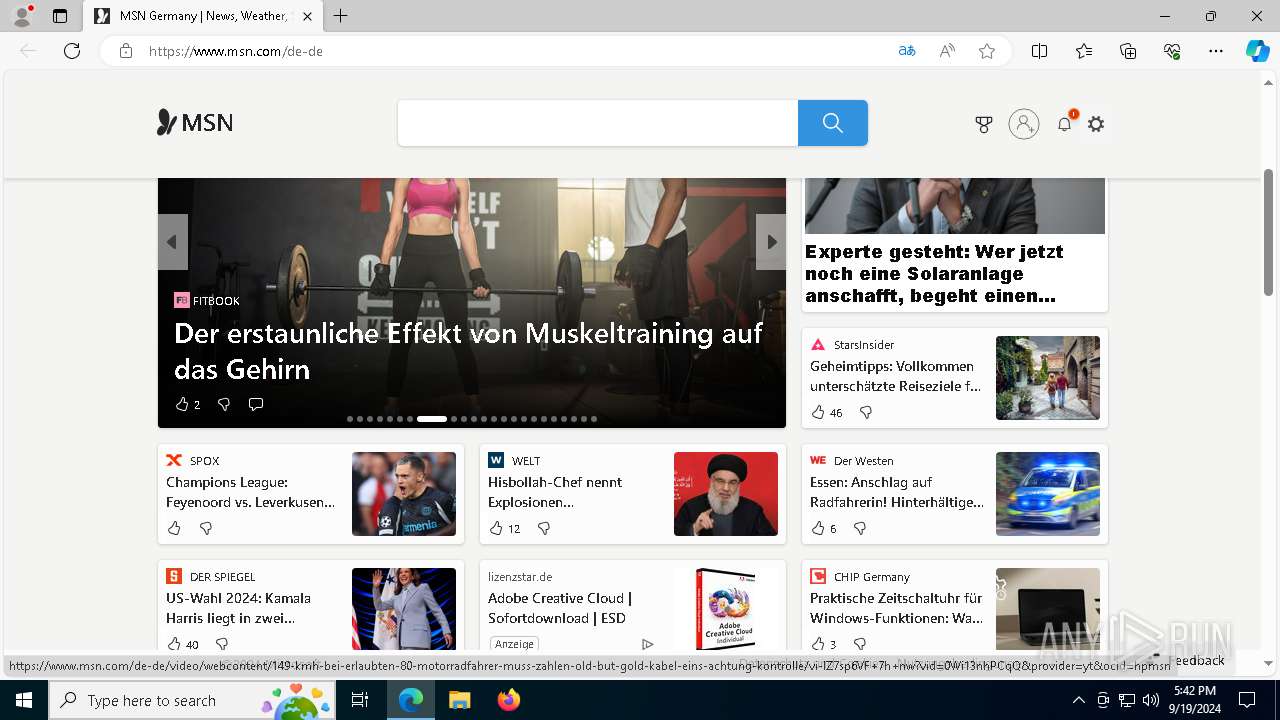Open Champions League Feyenoord vs. Leverkusen article
This screenshot has height=720, width=1280.
pos(251,492)
